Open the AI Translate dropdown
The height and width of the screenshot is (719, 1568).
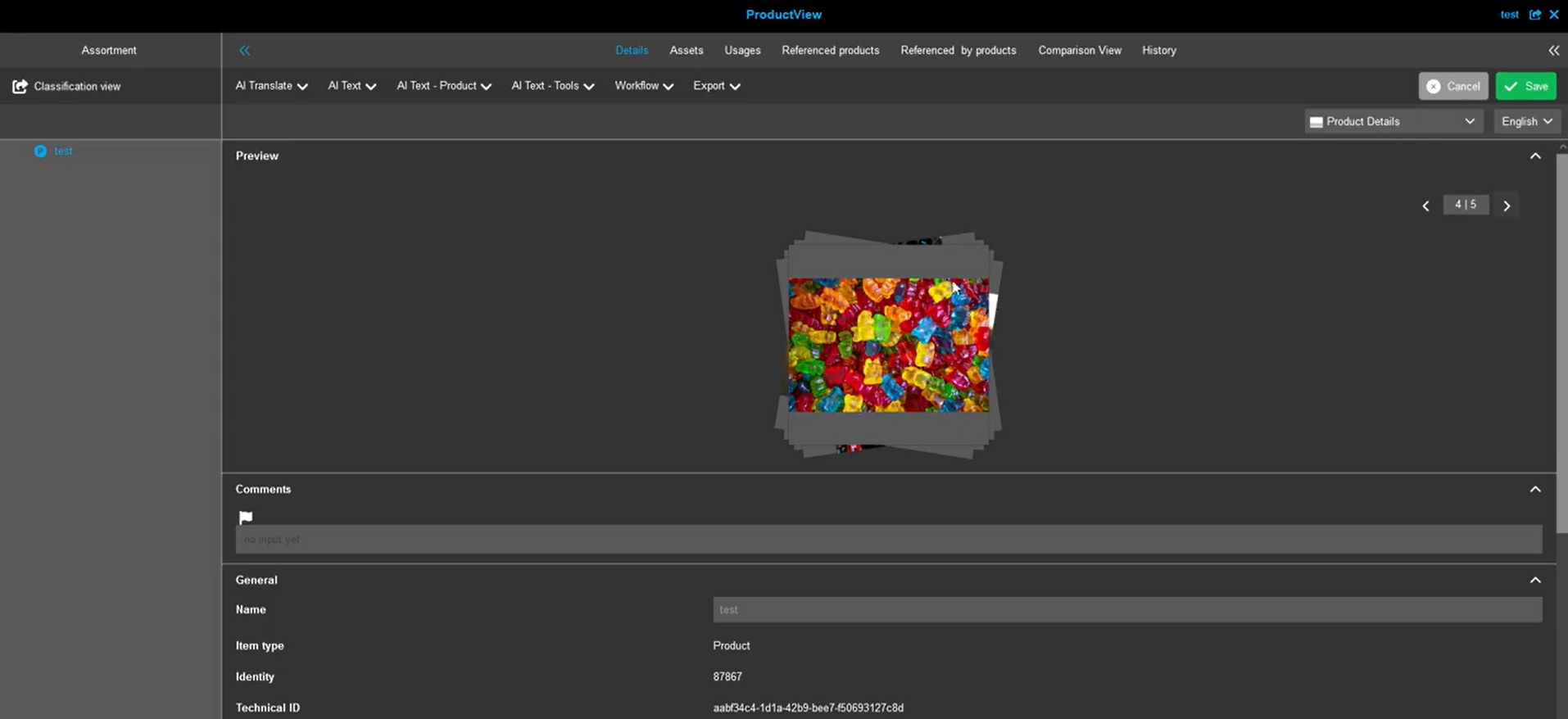[271, 86]
